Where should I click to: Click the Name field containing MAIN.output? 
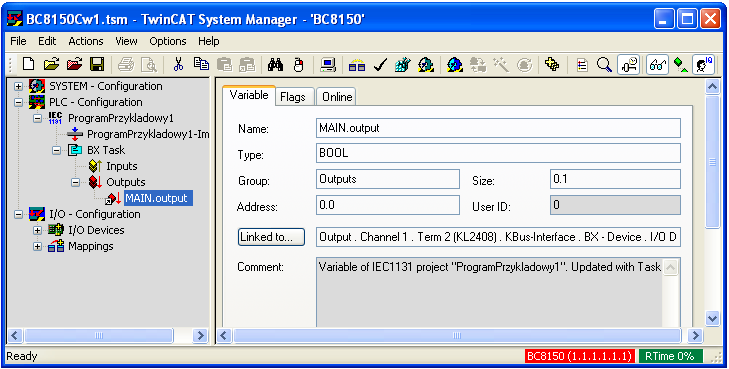pyautogui.click(x=498, y=128)
